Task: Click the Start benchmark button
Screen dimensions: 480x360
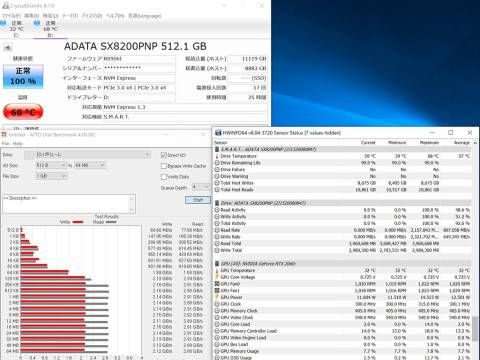Action: pyautogui.click(x=198, y=200)
